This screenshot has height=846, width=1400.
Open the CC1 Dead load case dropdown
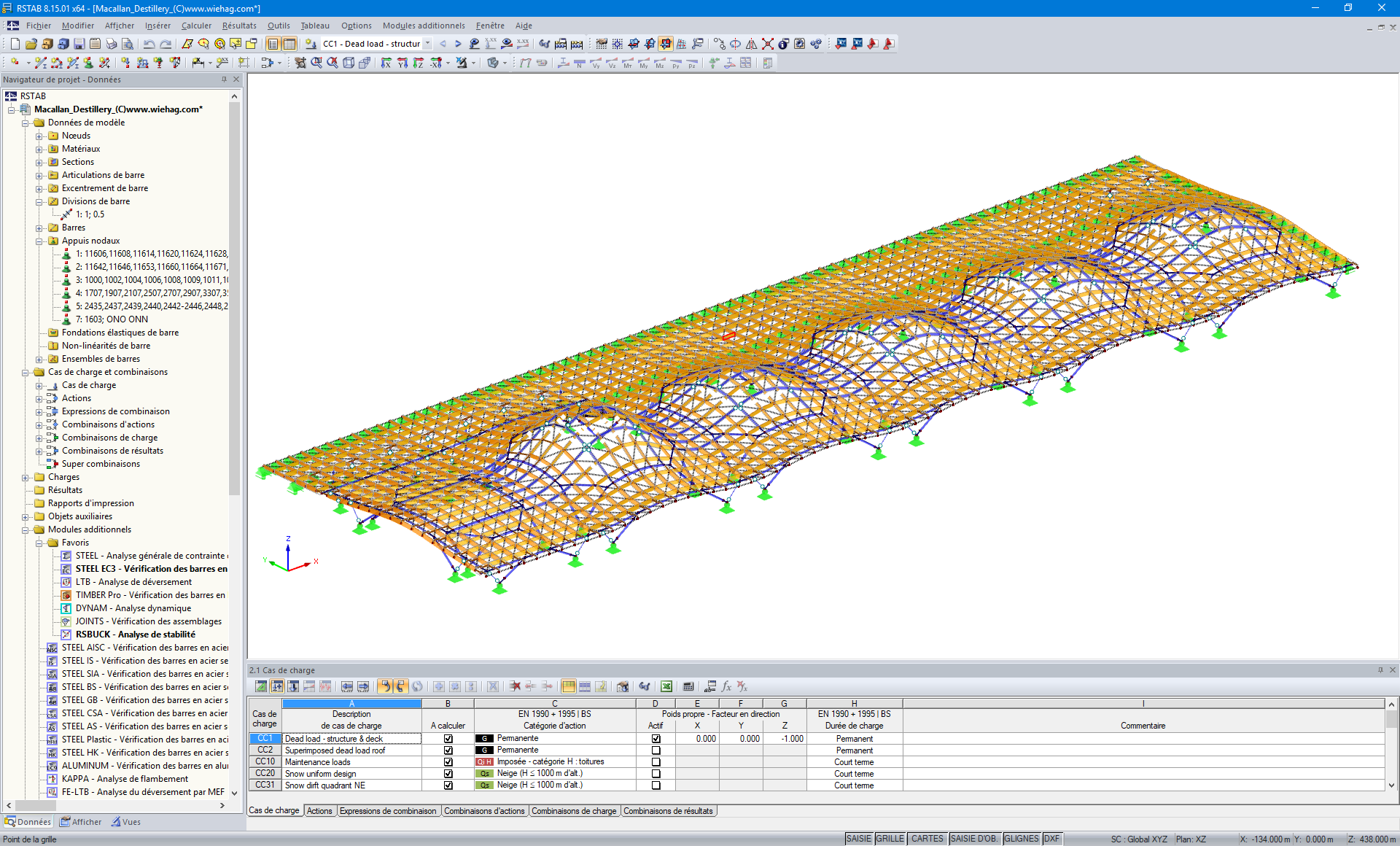427,44
